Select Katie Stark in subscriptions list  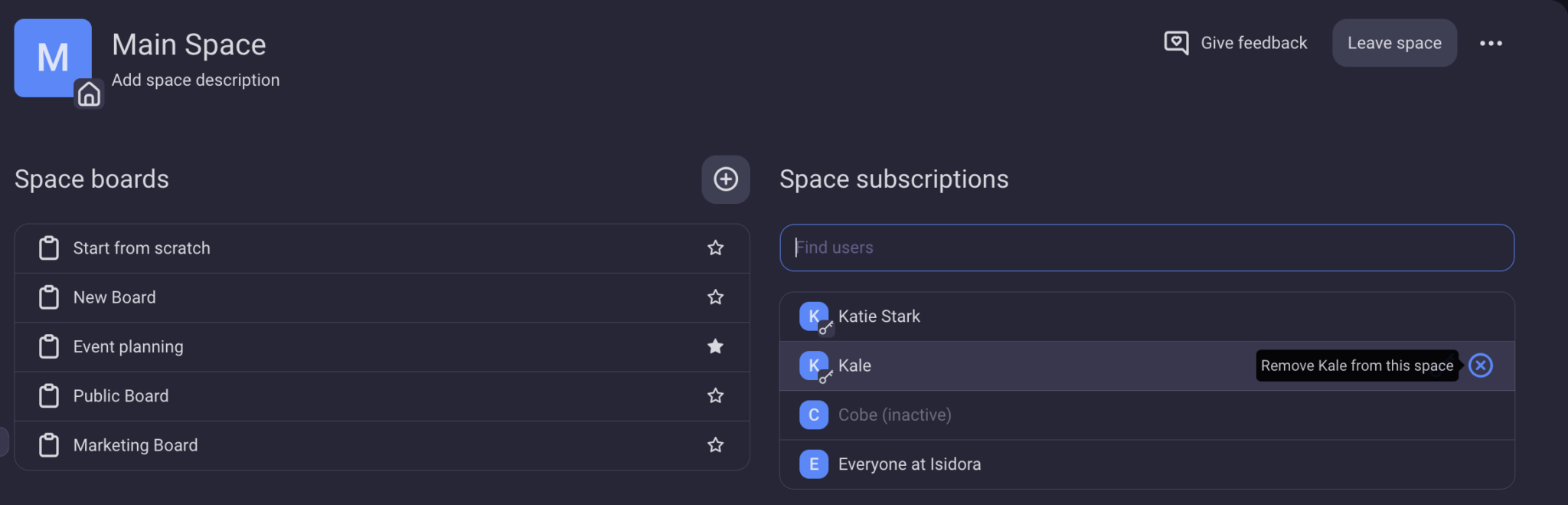pyautogui.click(x=1147, y=316)
